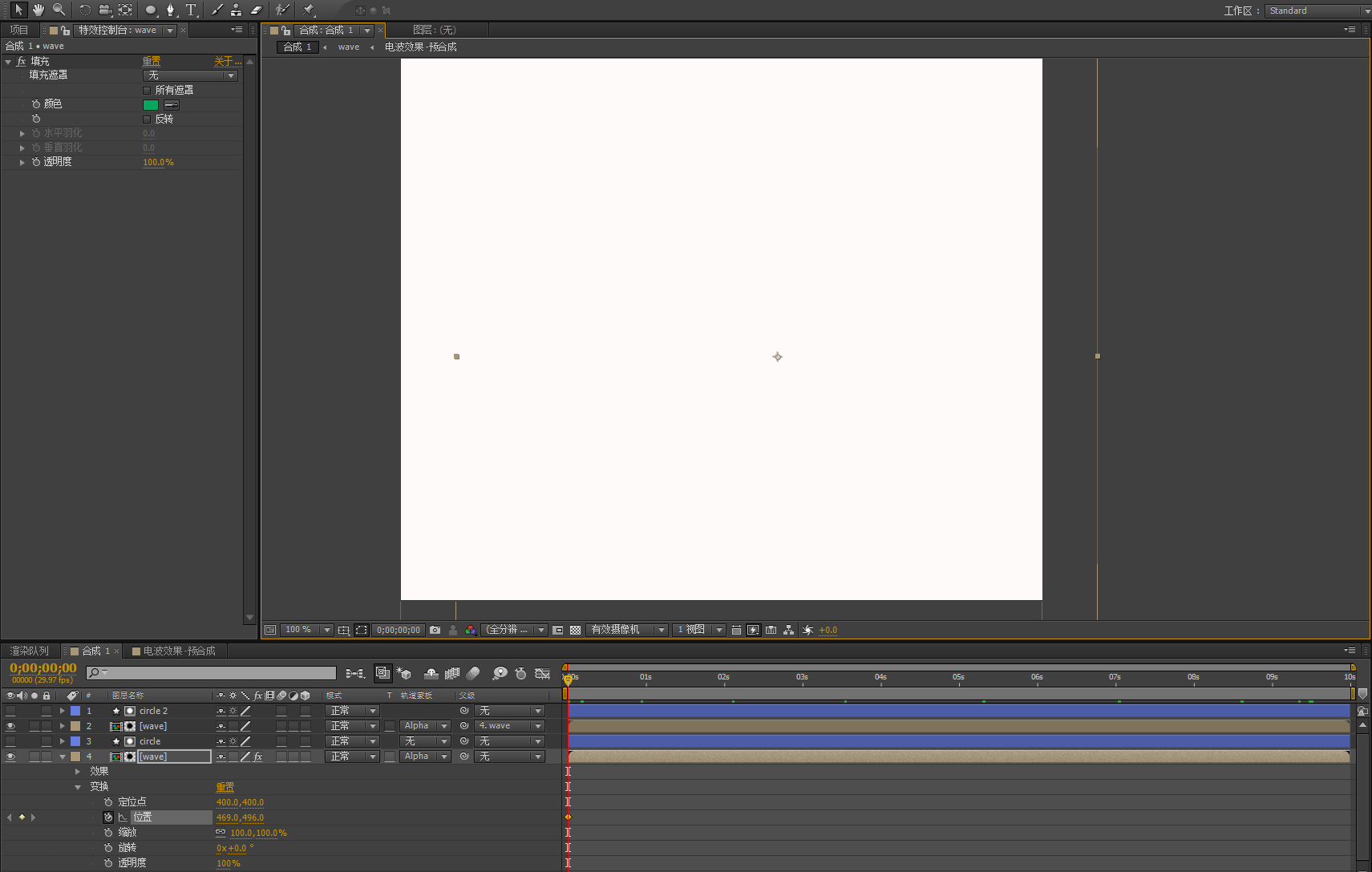Select the Pen tool

[x=171, y=10]
